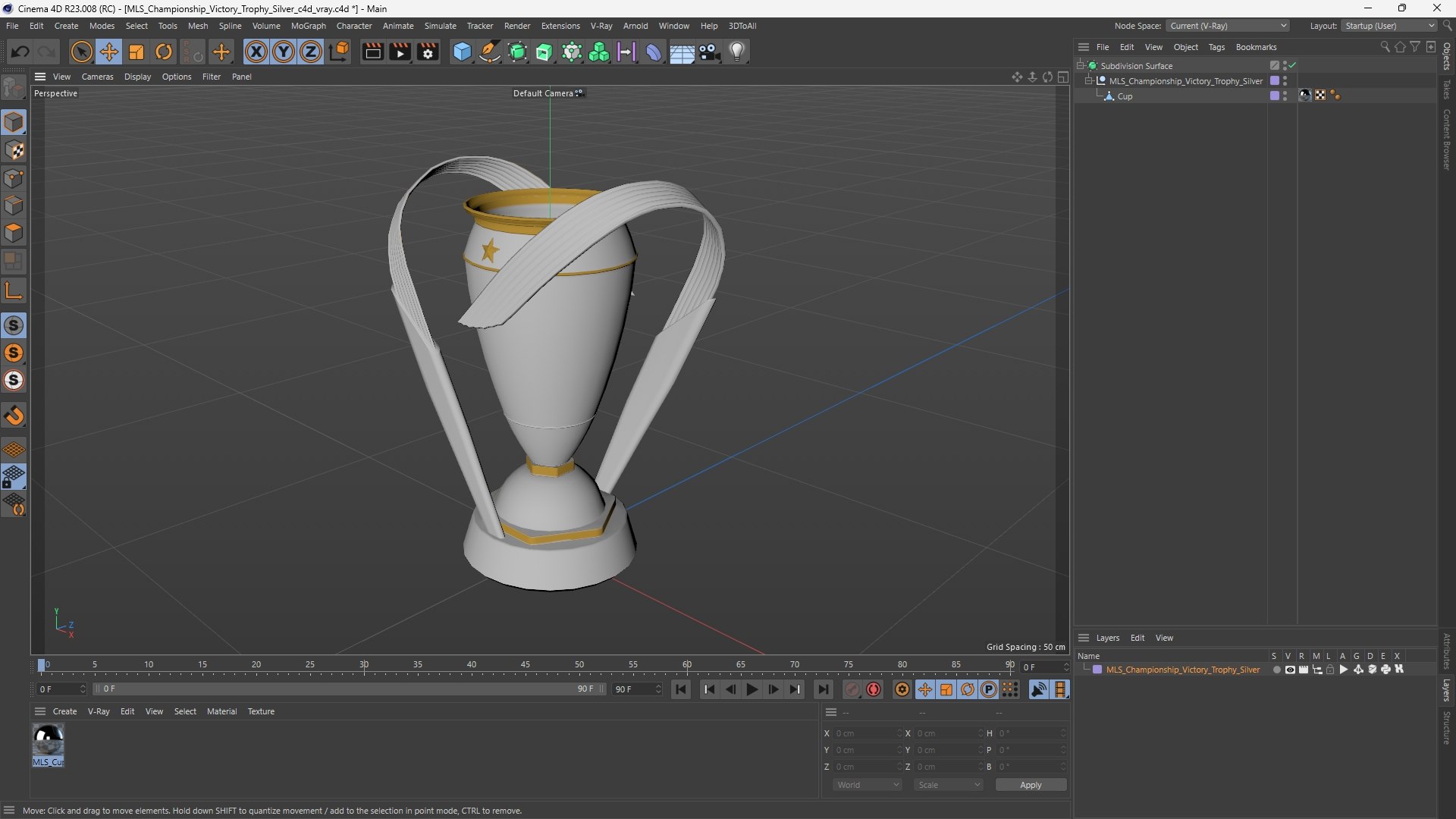This screenshot has width=1456, height=819.
Task: Click the Record Active Objects button
Action: click(x=852, y=689)
